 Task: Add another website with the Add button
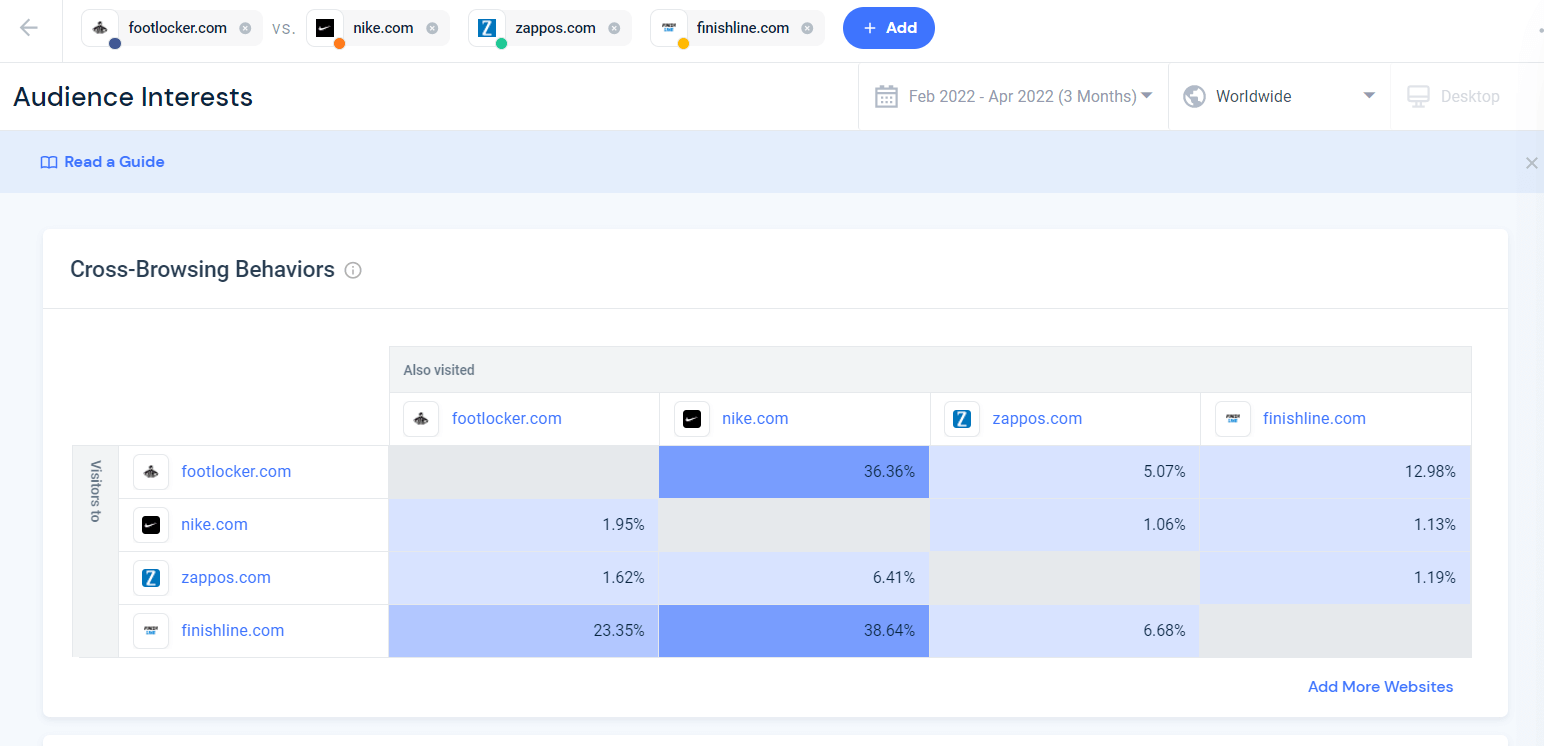[889, 28]
